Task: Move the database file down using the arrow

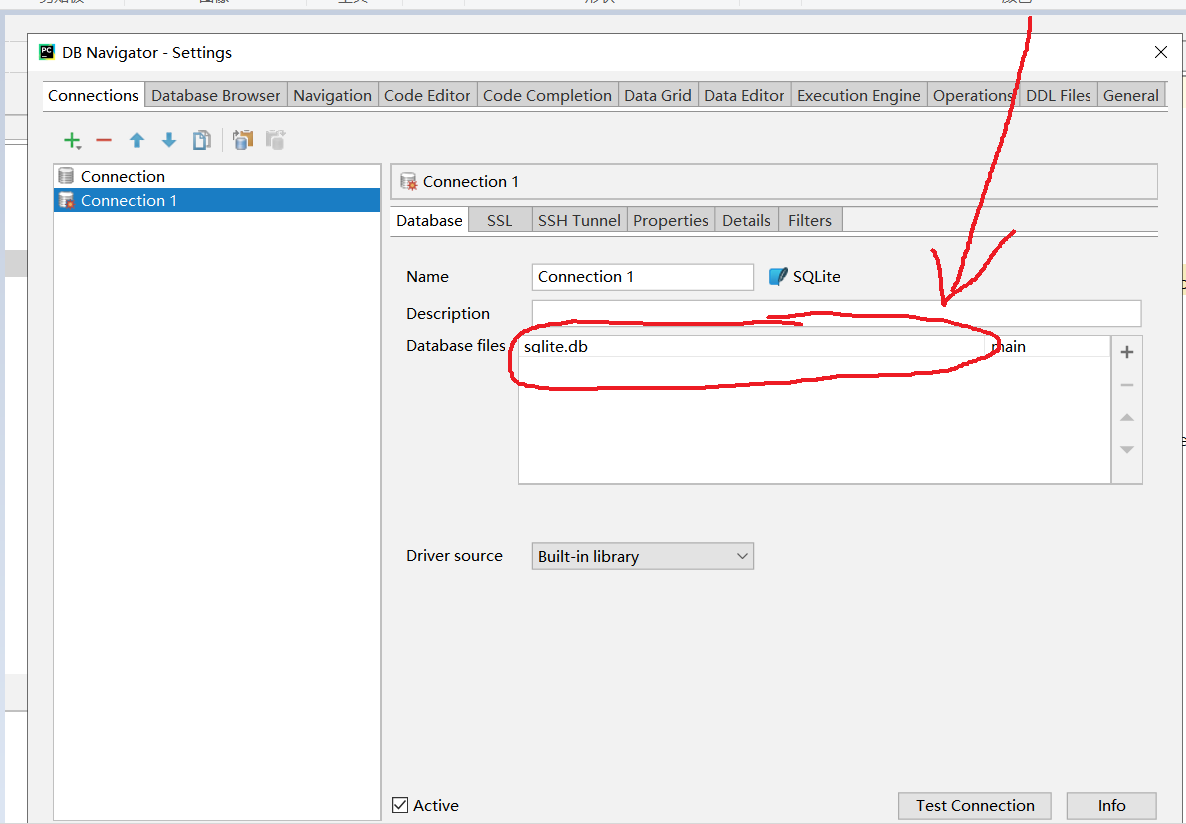Action: point(1126,449)
